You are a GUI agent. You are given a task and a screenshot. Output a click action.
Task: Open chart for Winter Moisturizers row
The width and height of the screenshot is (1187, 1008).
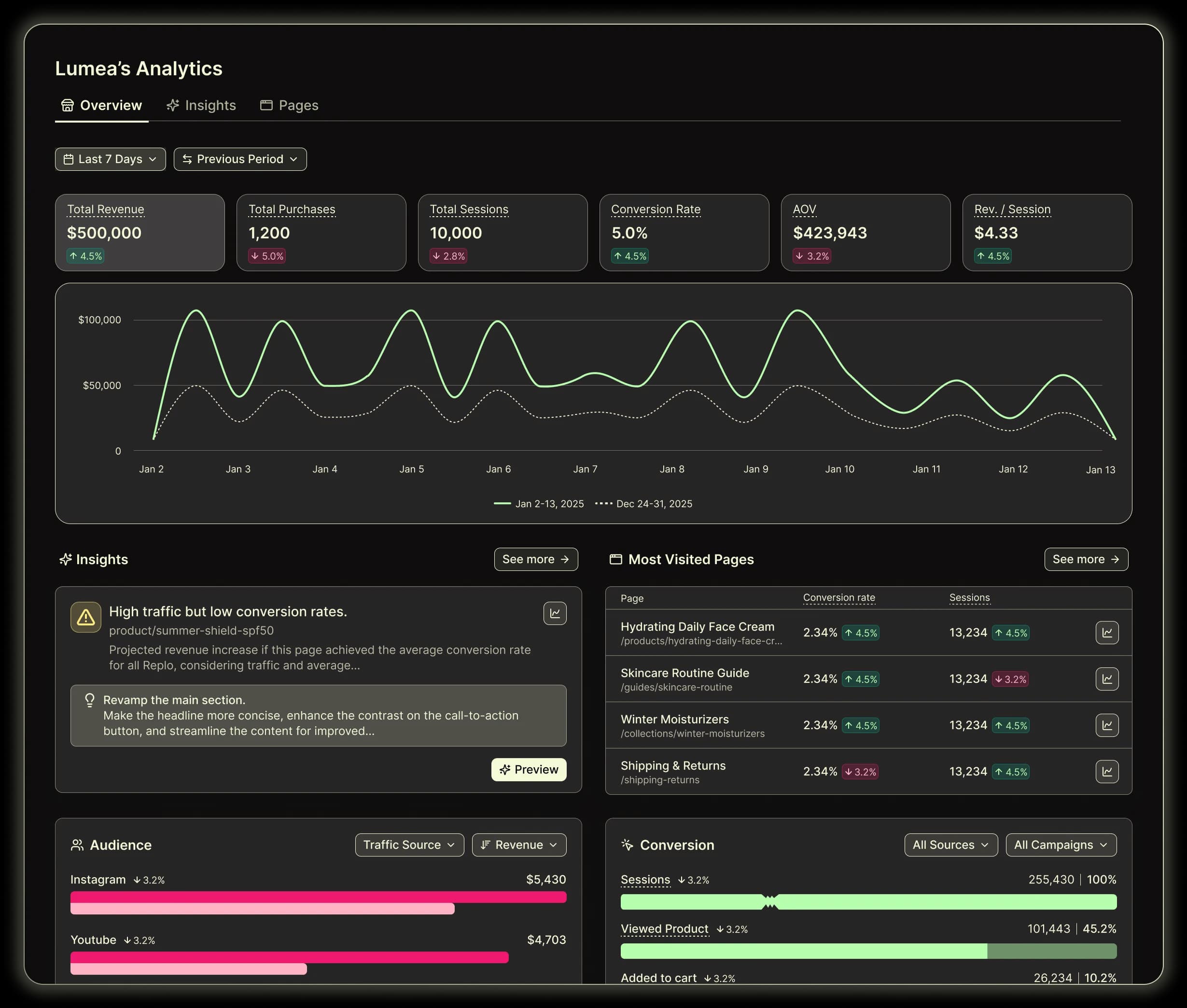[1107, 726]
